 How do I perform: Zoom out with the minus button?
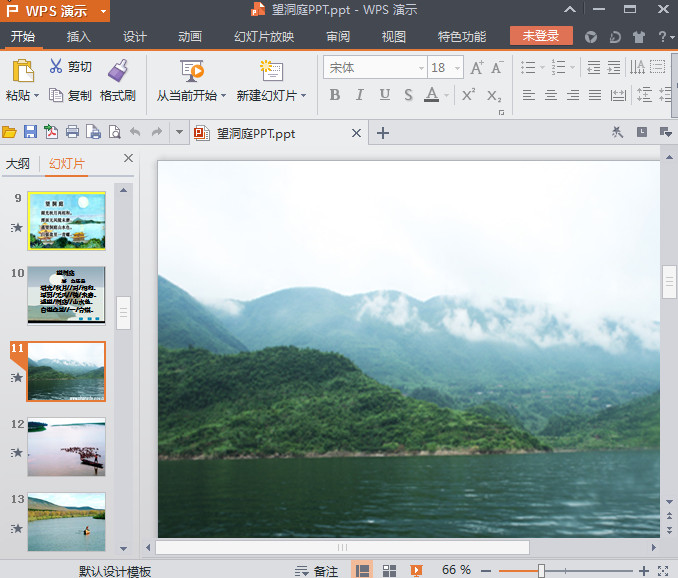(x=486, y=571)
